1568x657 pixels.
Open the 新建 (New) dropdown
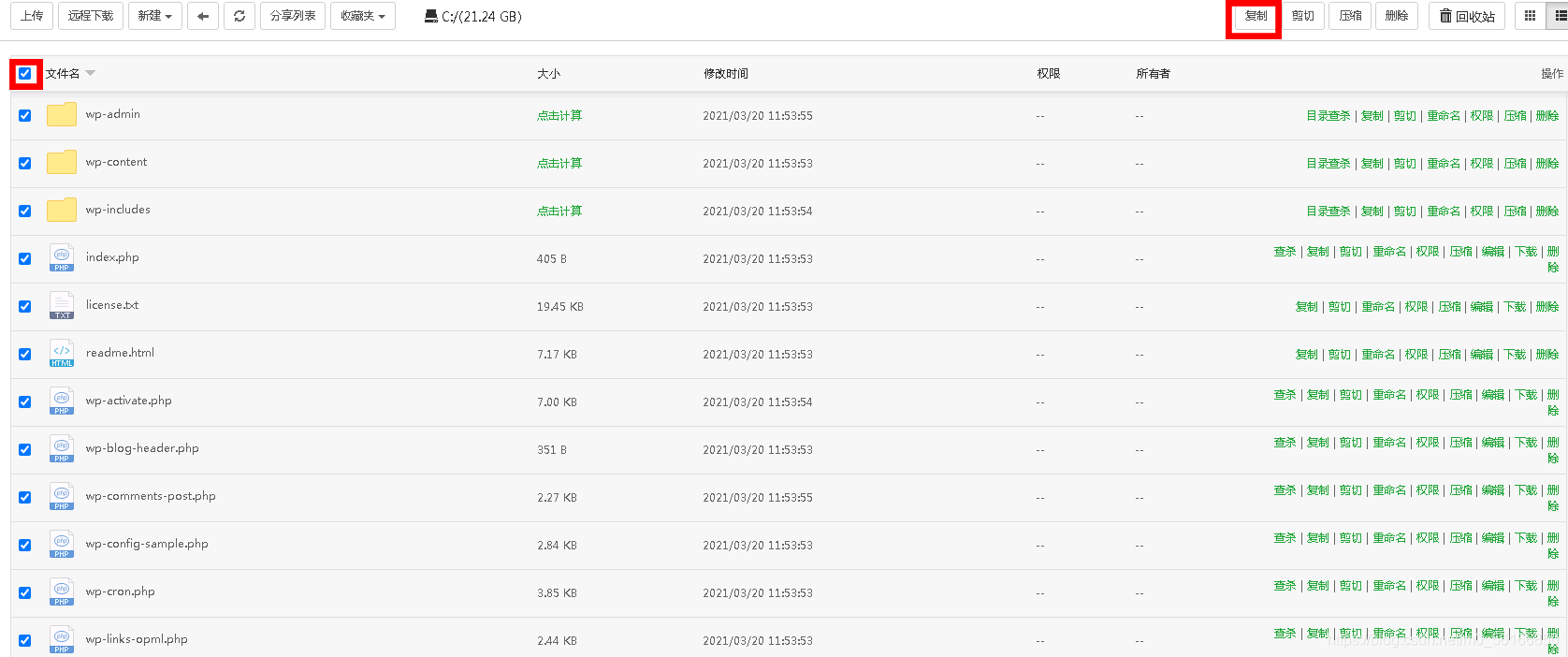pyautogui.click(x=154, y=16)
